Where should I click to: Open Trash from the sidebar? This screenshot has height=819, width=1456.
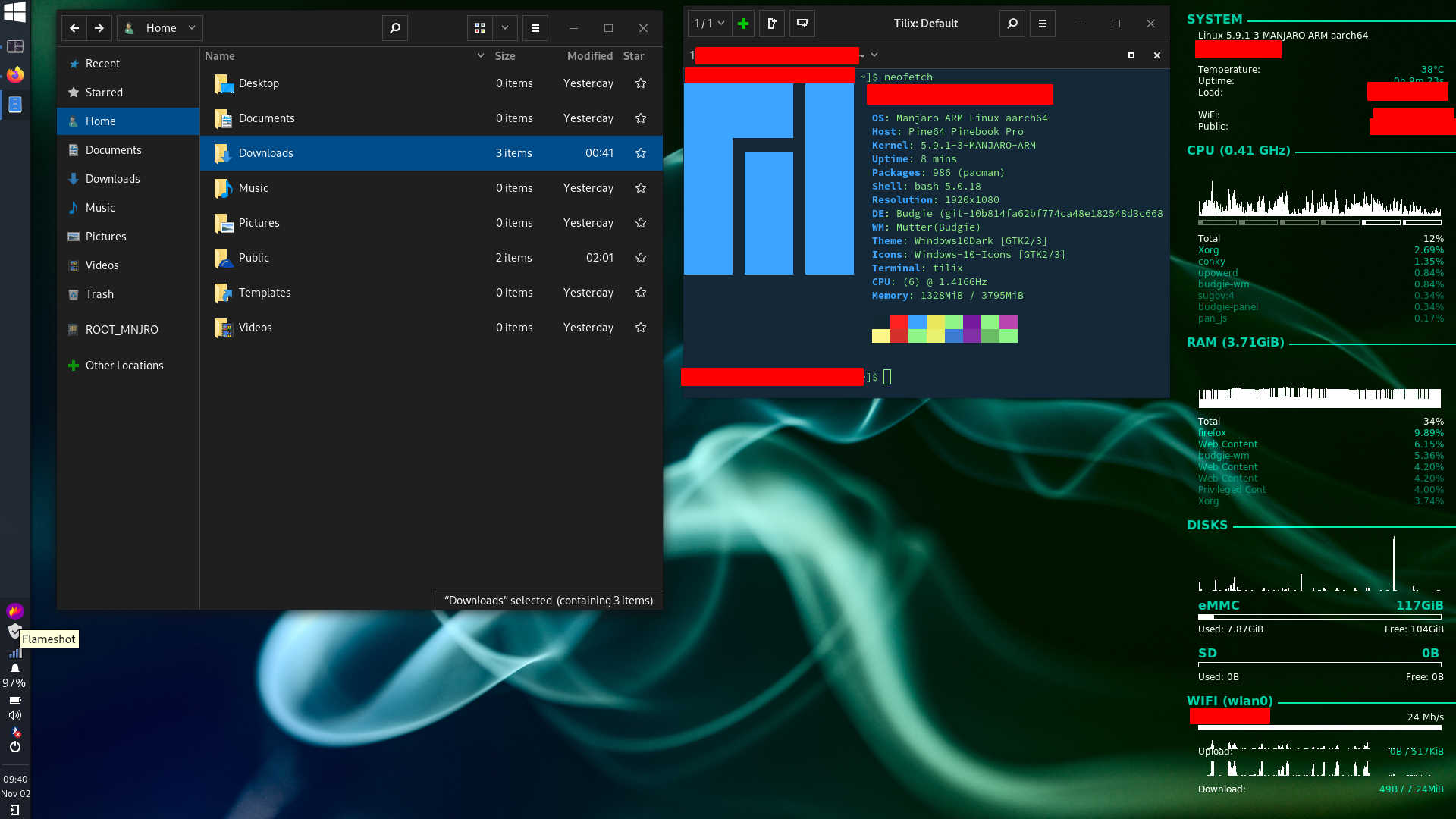point(99,294)
